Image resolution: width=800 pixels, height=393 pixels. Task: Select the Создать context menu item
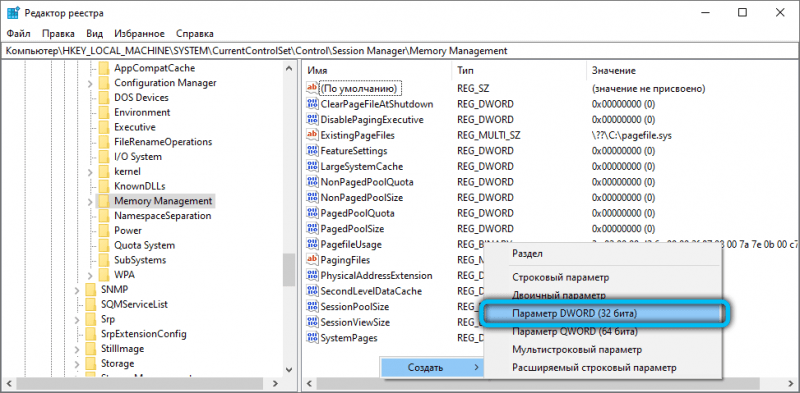(433, 368)
